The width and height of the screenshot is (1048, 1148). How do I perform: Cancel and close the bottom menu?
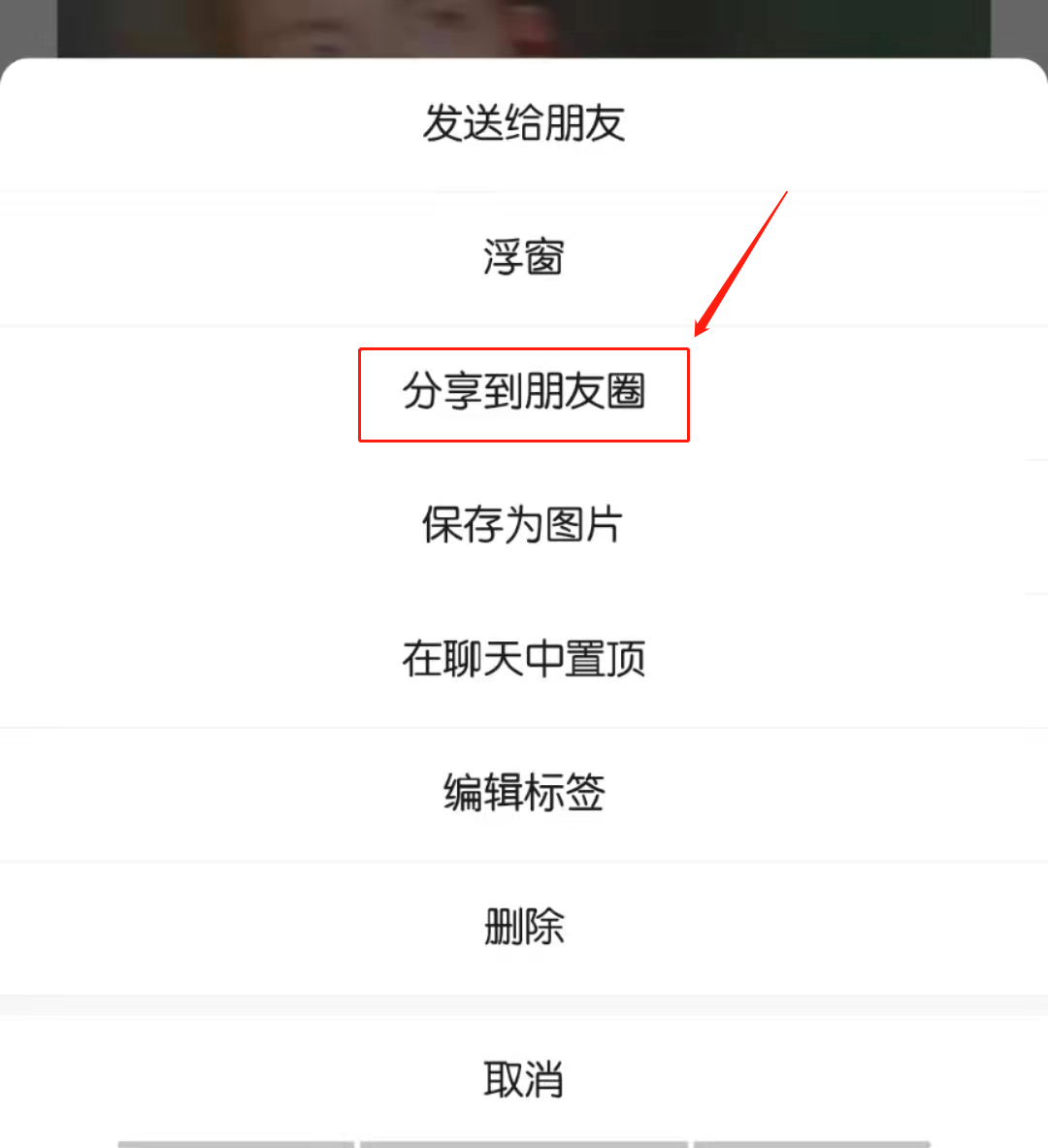pos(524,1079)
